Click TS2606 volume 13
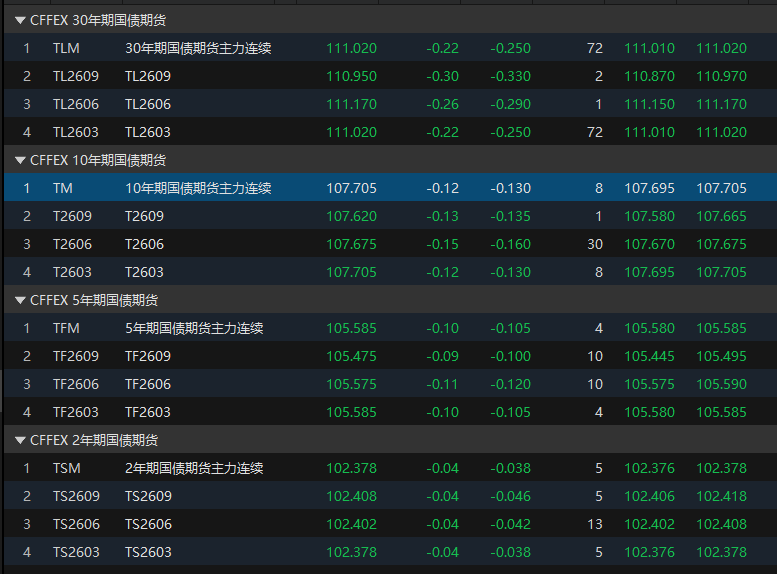 595,524
